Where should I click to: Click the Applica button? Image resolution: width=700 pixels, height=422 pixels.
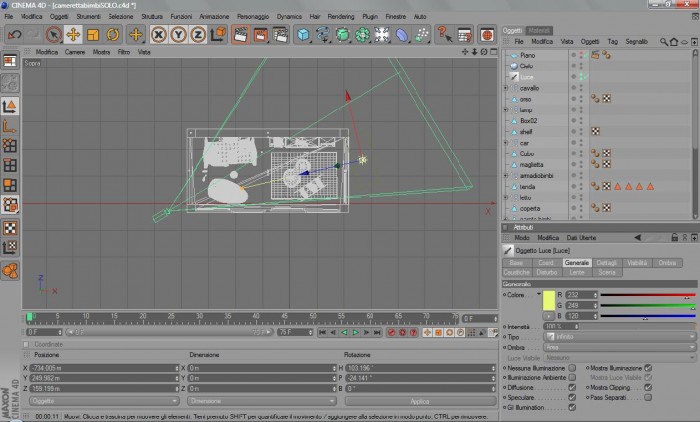click(x=420, y=401)
